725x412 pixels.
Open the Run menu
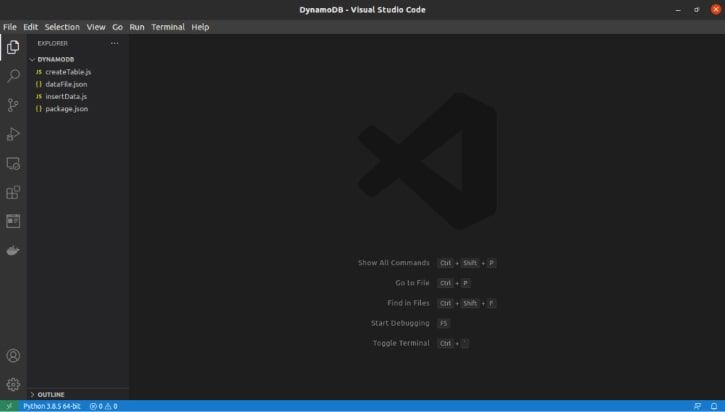136,27
